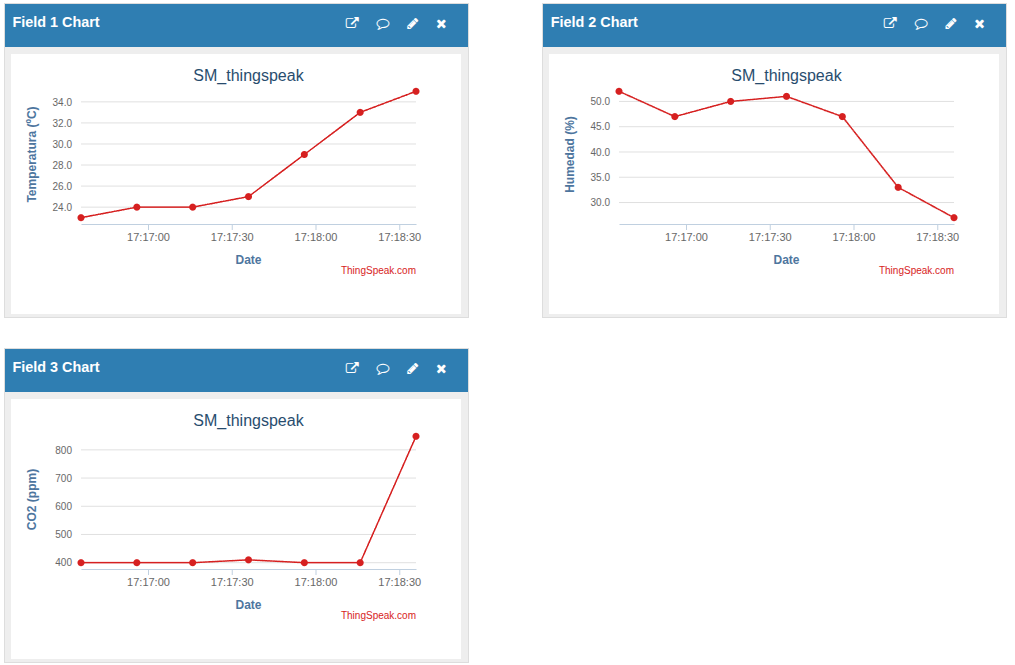Open comment icon on Field 1 Chart
Image resolution: width=1015 pixels, height=665 pixels.
(x=382, y=24)
